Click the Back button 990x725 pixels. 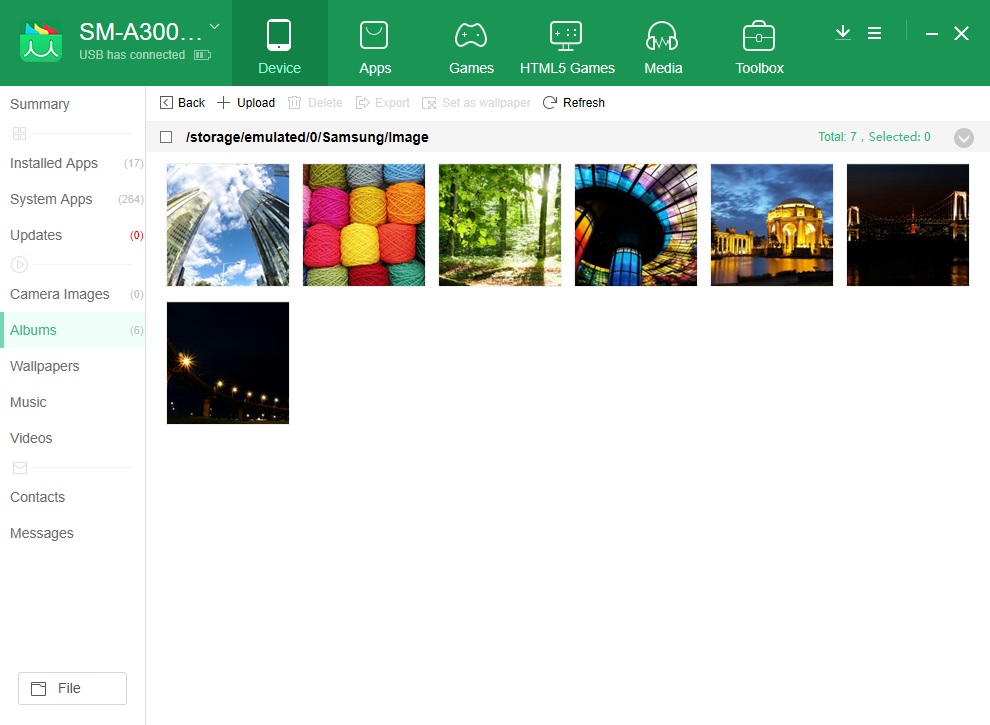pyautogui.click(x=182, y=102)
